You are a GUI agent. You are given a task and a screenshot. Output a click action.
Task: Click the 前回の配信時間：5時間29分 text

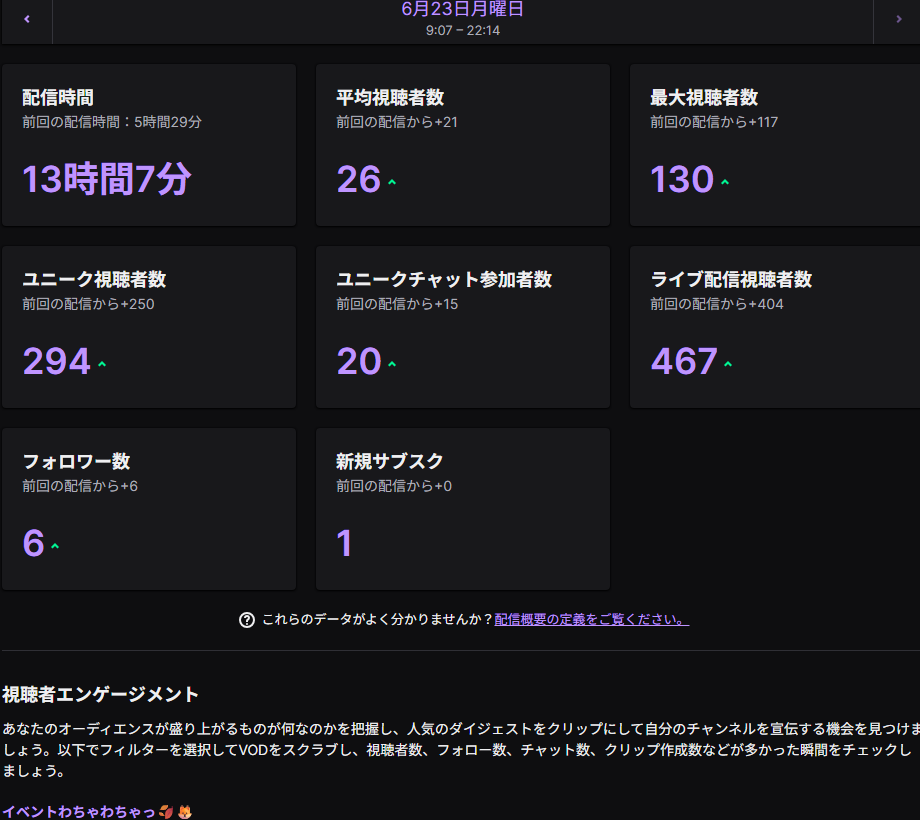[x=111, y=122]
